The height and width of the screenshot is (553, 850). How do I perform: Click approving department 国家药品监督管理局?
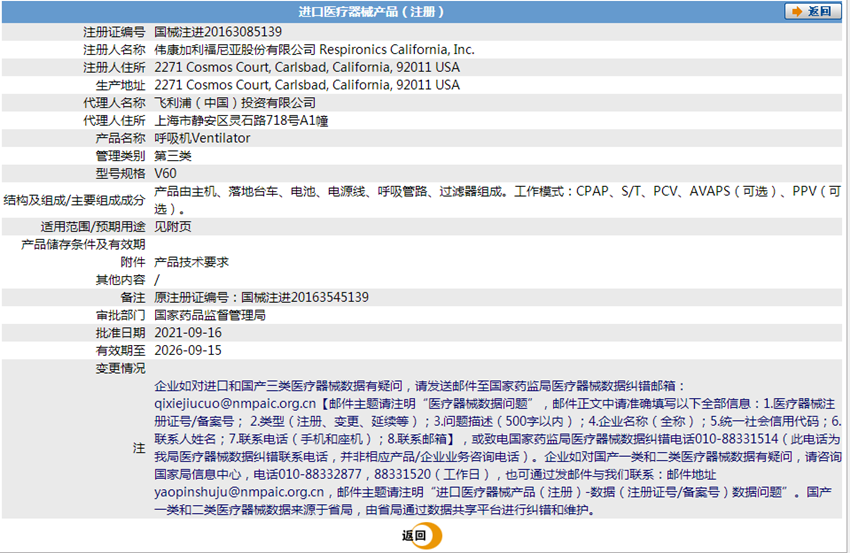(x=210, y=315)
